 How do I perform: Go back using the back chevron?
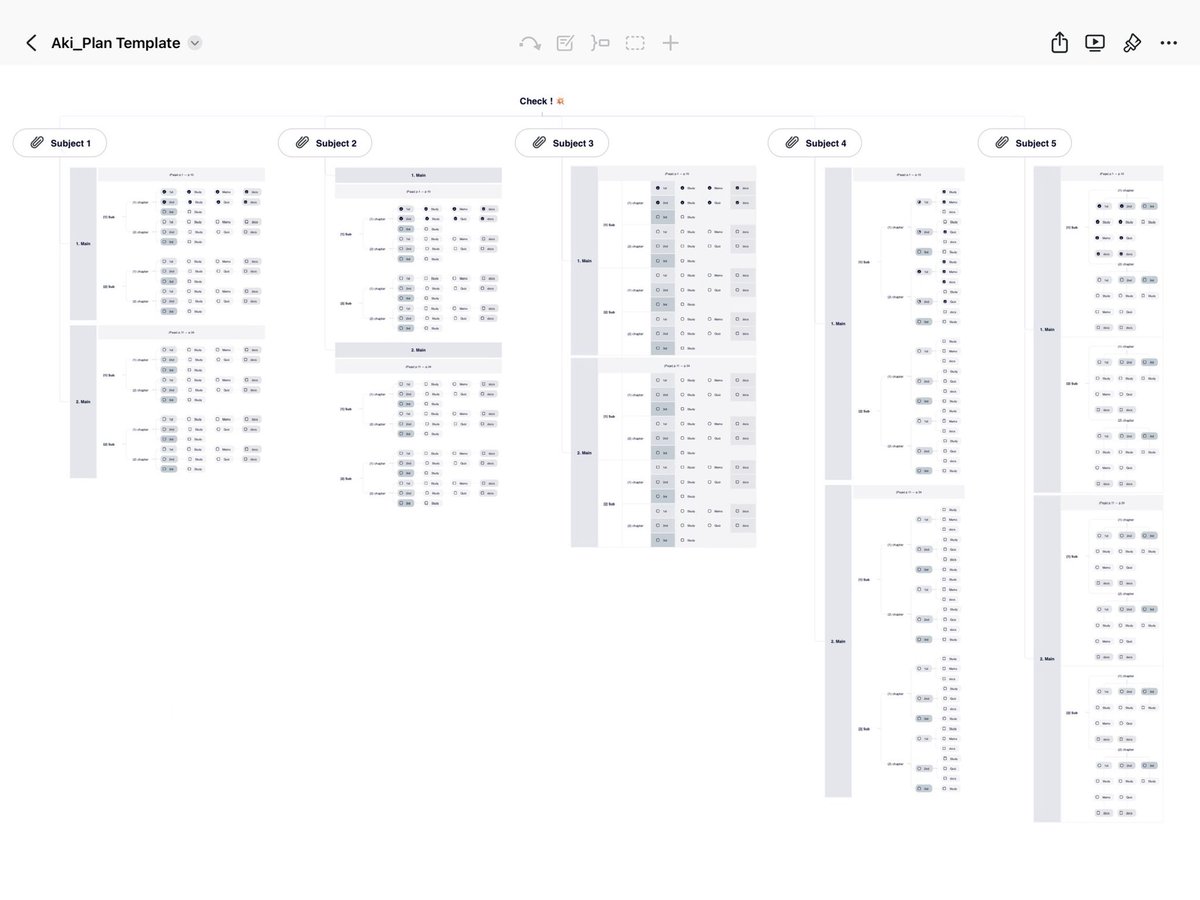[x=31, y=43]
